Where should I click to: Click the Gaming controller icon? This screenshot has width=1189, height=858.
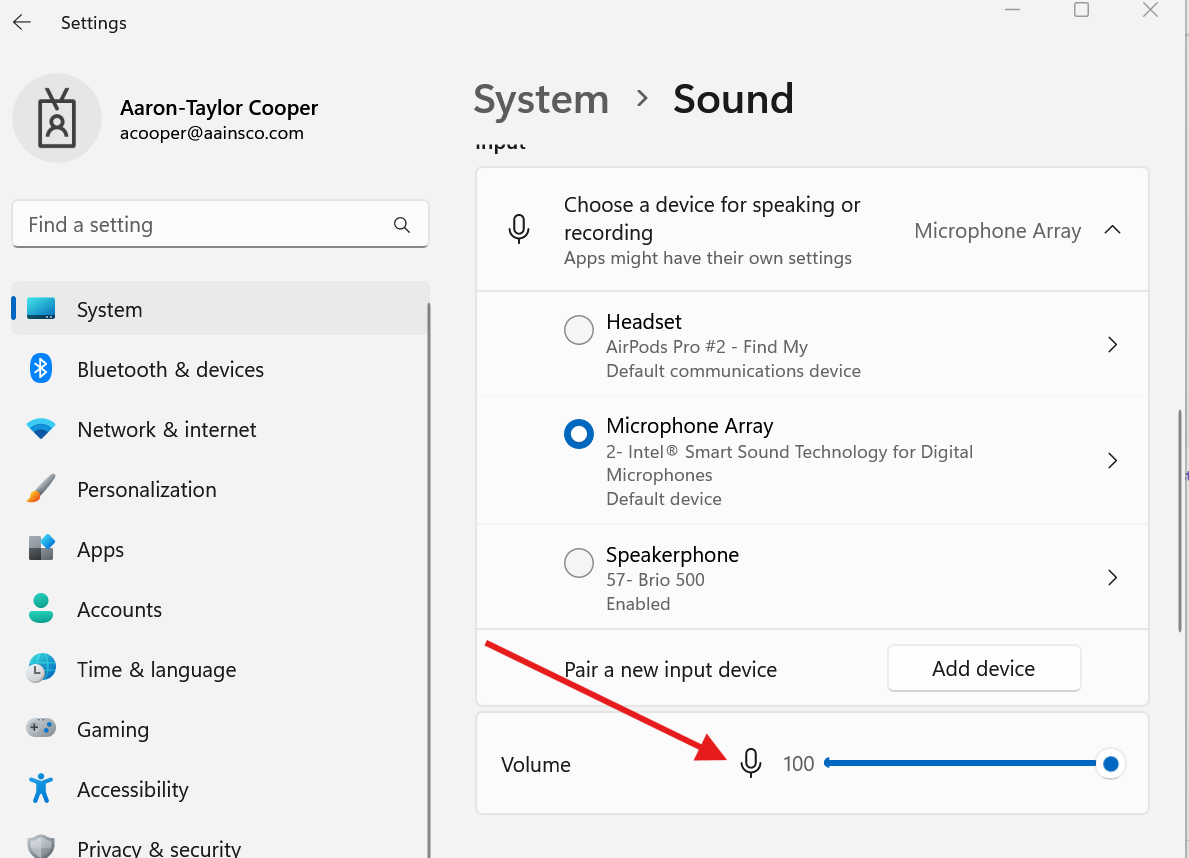(41, 729)
